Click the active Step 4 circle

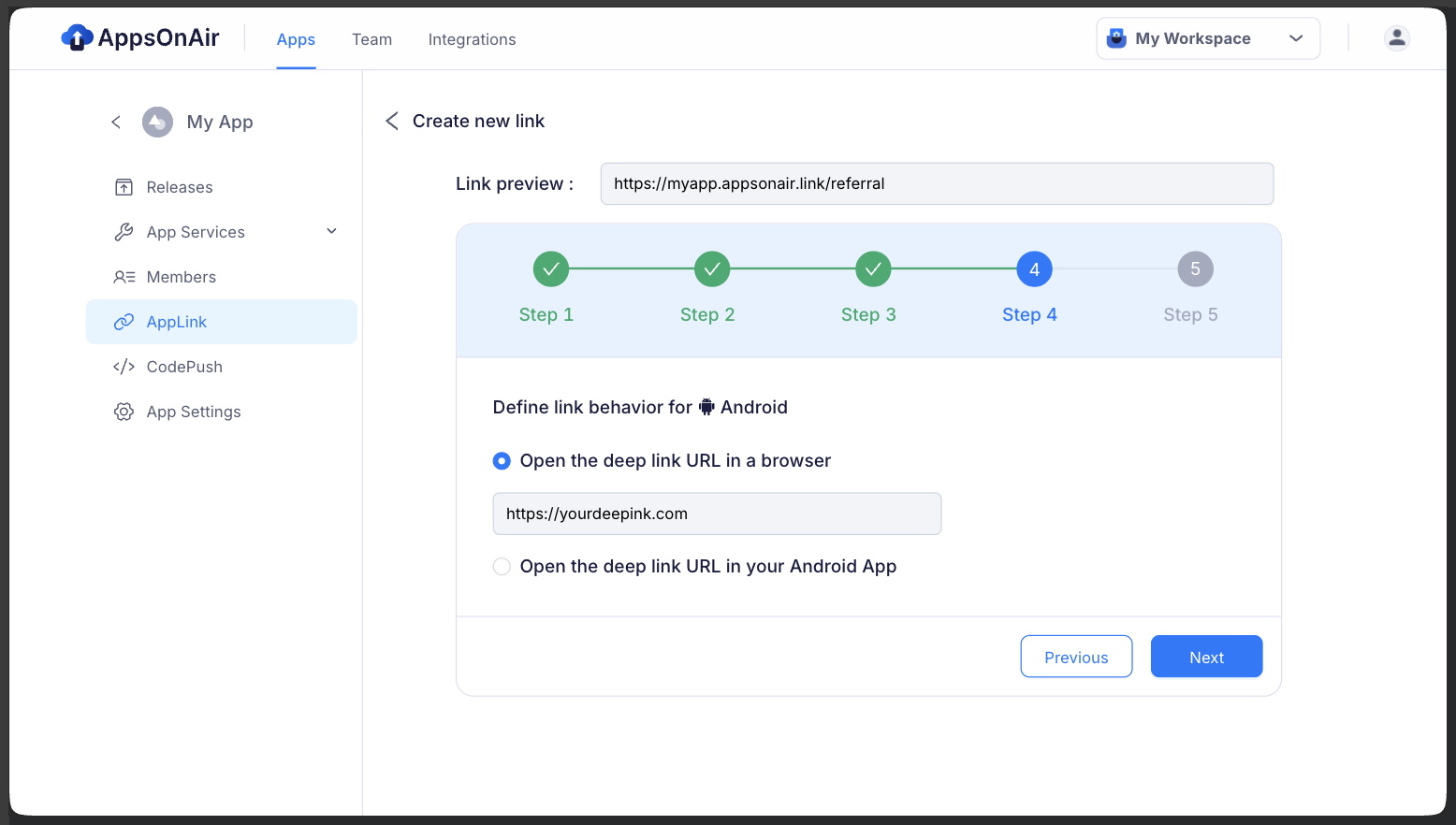(1034, 269)
